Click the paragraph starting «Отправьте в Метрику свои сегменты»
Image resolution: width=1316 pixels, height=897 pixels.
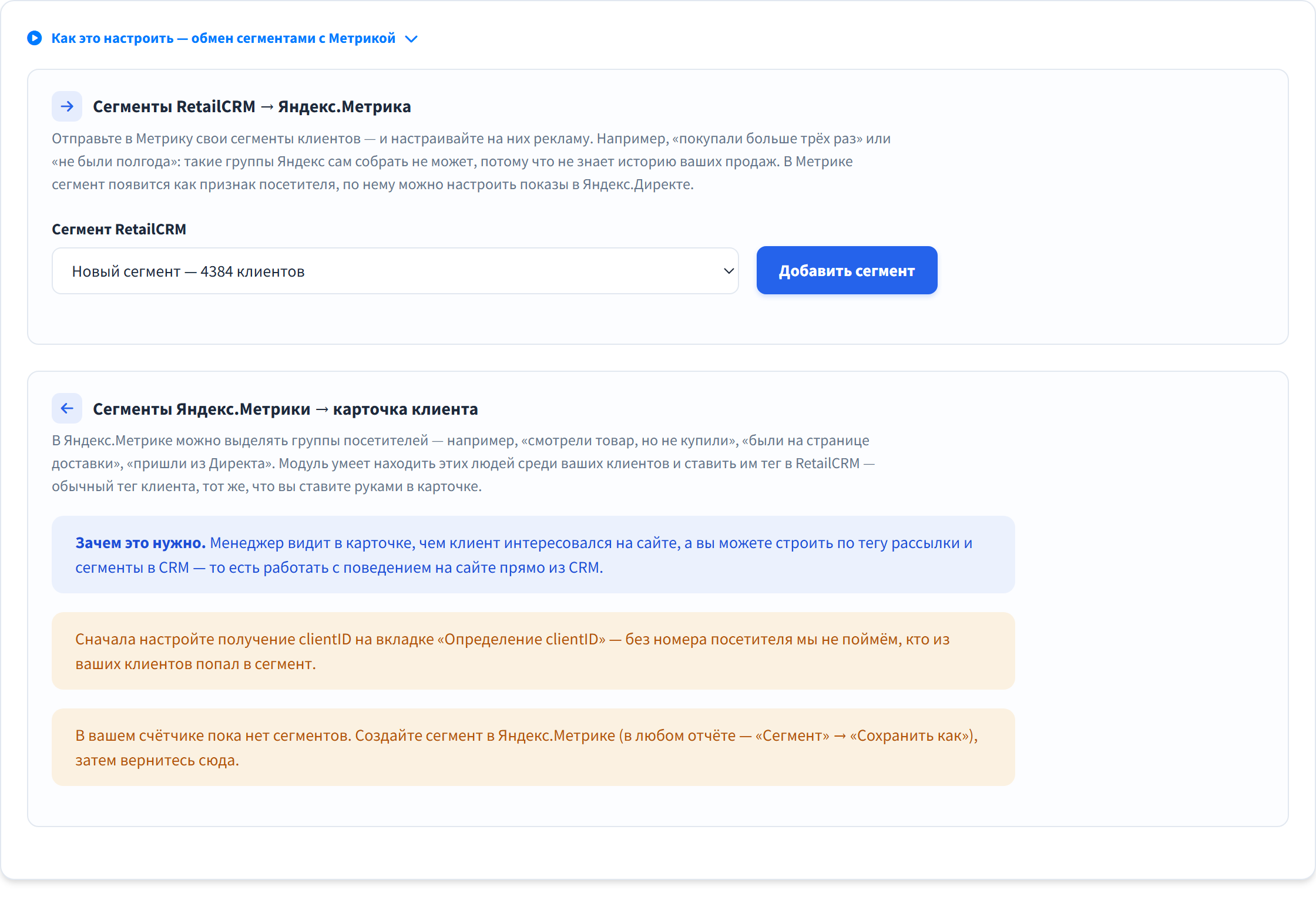tap(471, 162)
